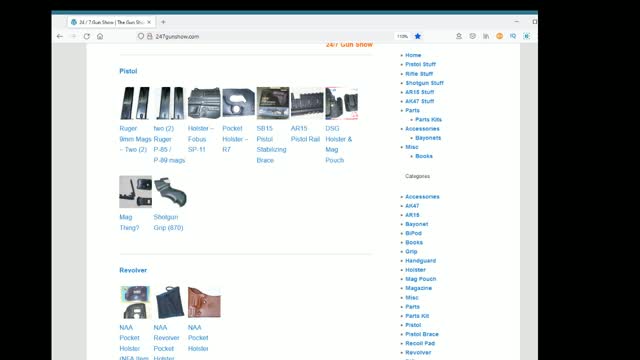Open AR15 Stuff in sidebar menu
This screenshot has width=640, height=360.
(x=420, y=92)
